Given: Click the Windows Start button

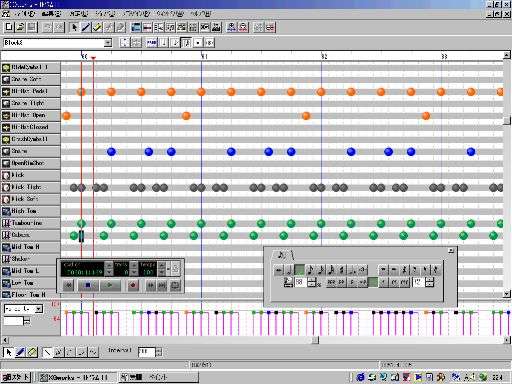Looking at the screenshot, I should click(16, 377).
